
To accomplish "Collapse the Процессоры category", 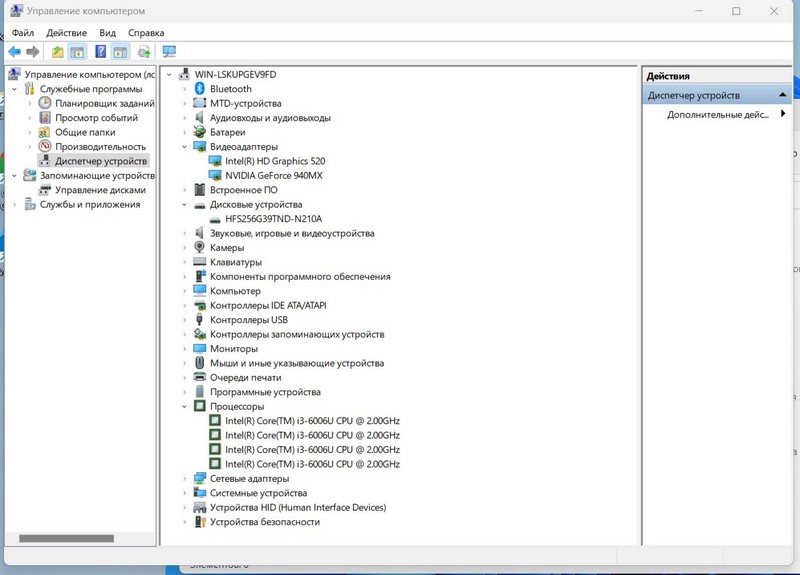I will [185, 407].
